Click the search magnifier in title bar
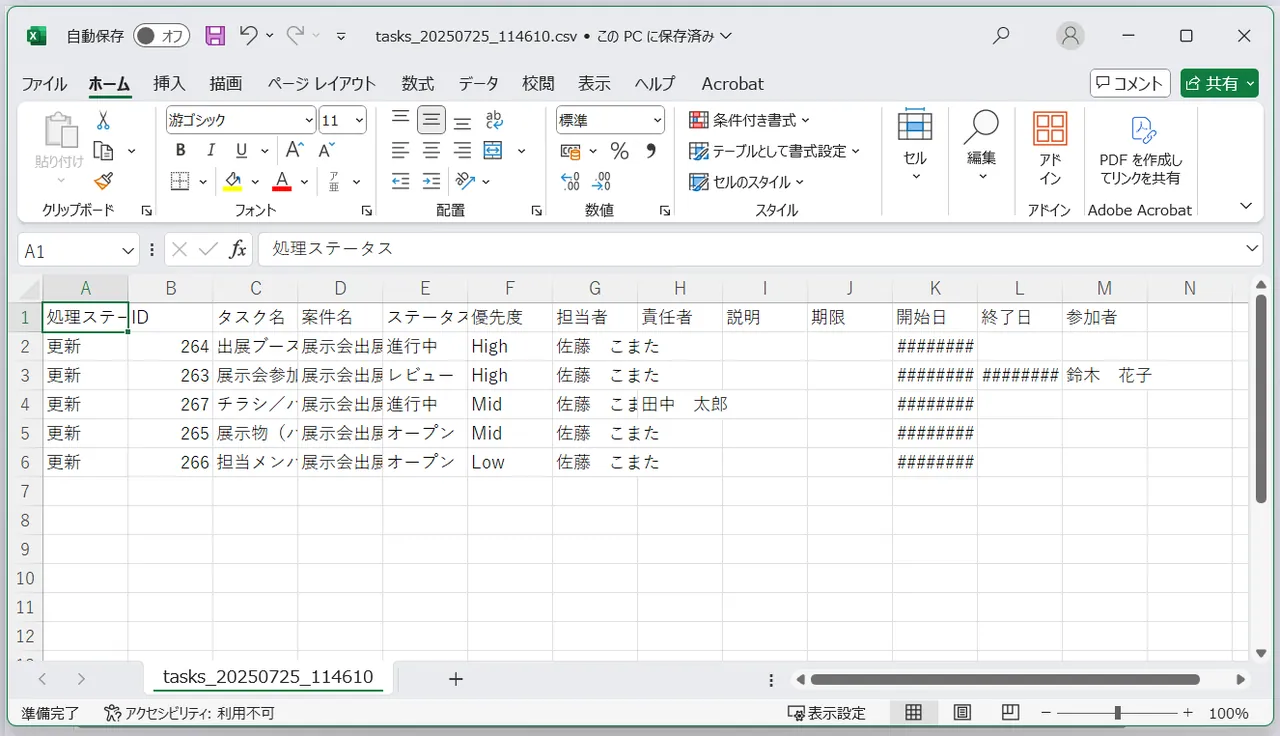 coord(1001,36)
